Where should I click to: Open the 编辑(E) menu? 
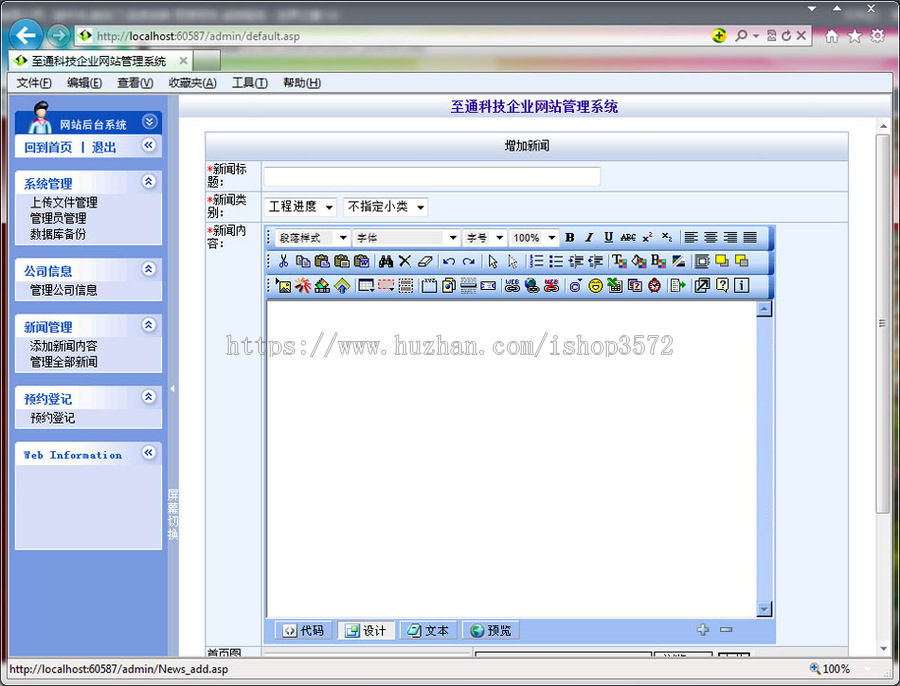[84, 83]
